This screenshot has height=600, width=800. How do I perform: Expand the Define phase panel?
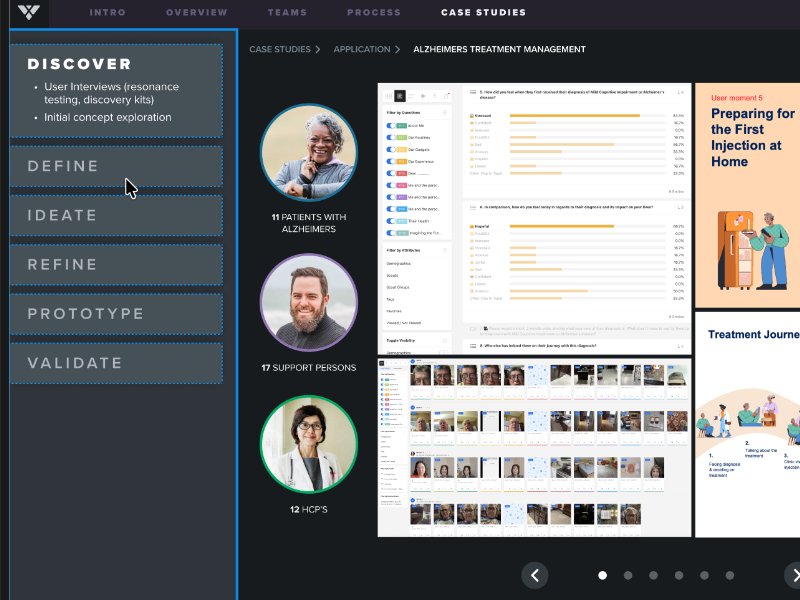point(116,167)
